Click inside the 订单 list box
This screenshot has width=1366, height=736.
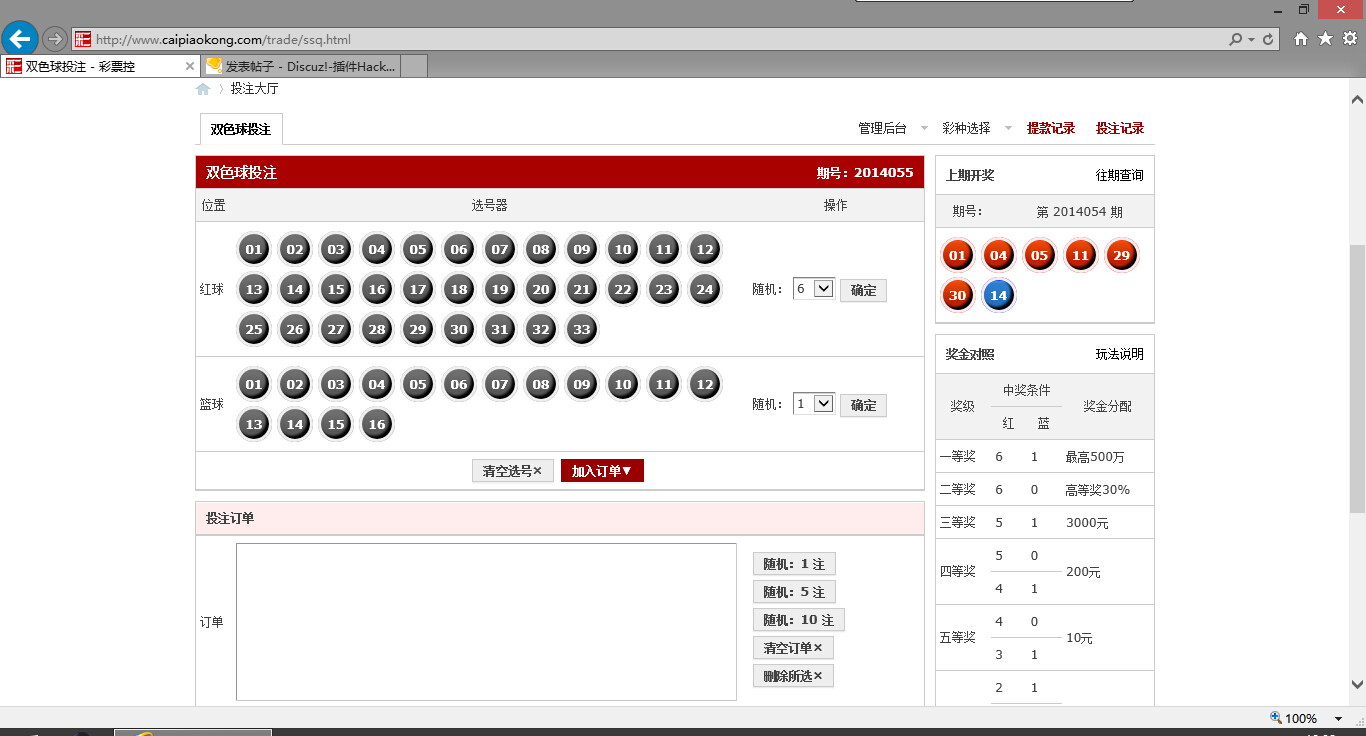pos(486,621)
